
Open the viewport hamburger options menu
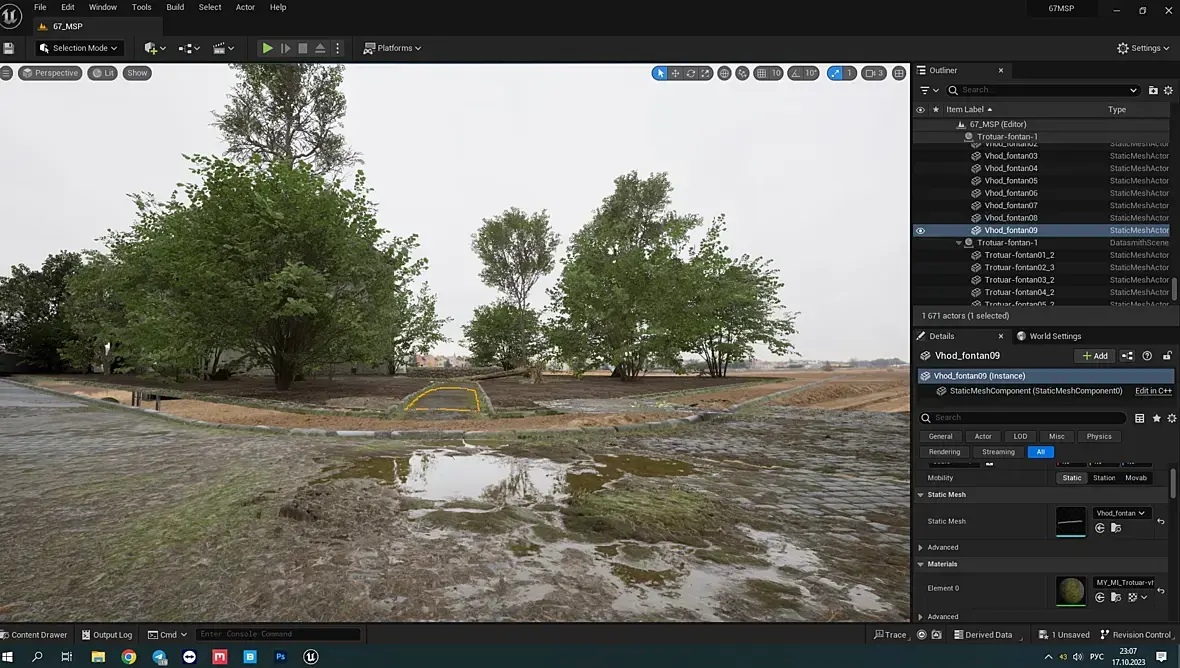click(x=6, y=73)
